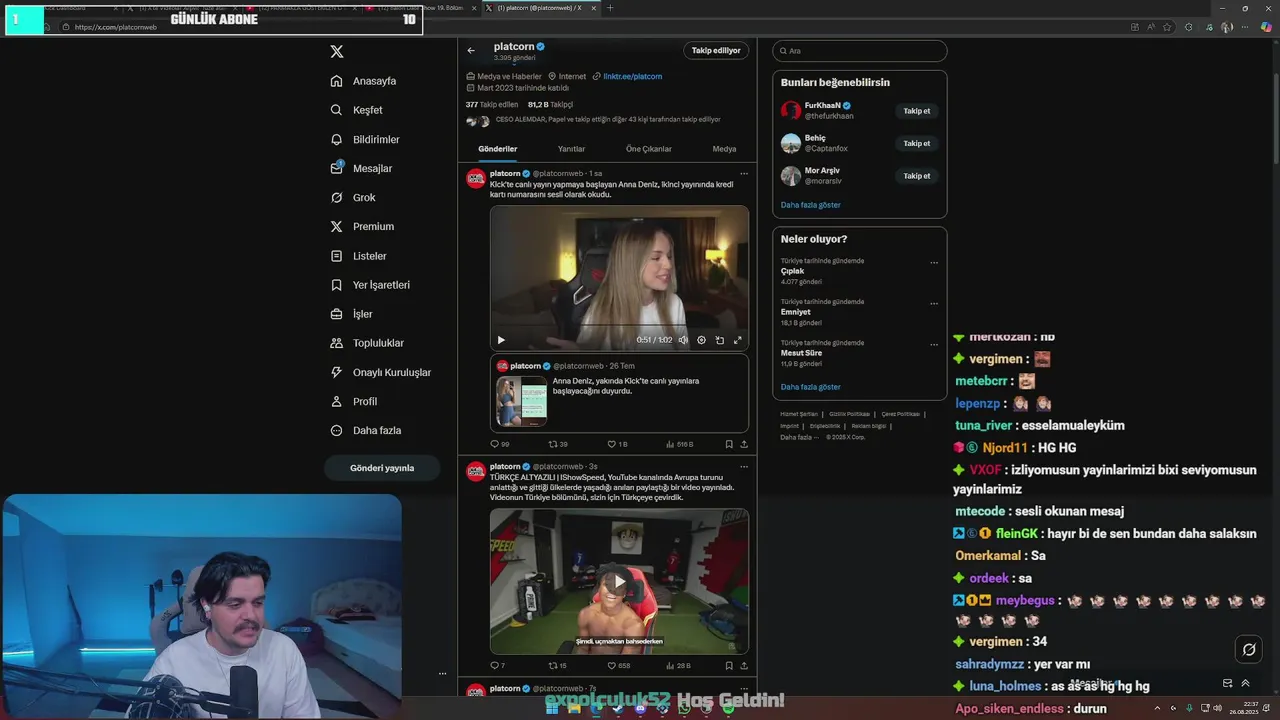Share the Anna Deniz post
Screen dimensions: 1280x720
click(744, 444)
